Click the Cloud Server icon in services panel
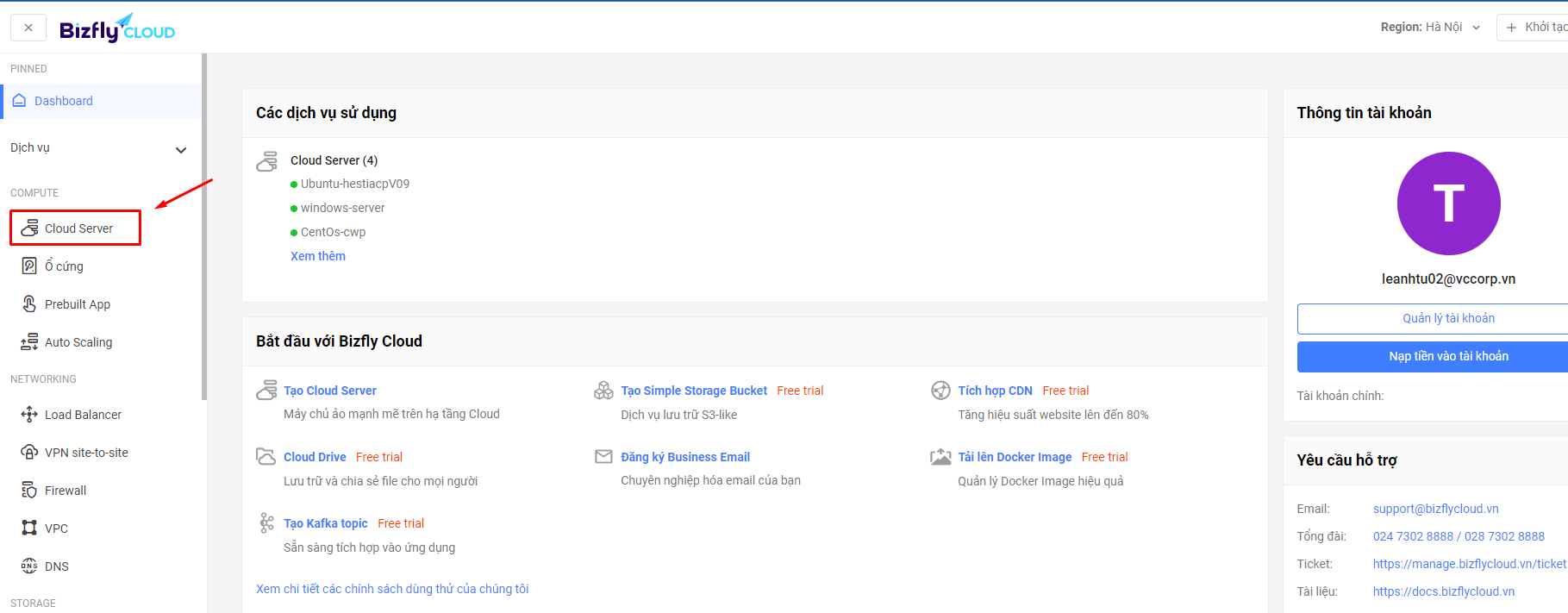This screenshot has height=613, width=1568. click(266, 161)
